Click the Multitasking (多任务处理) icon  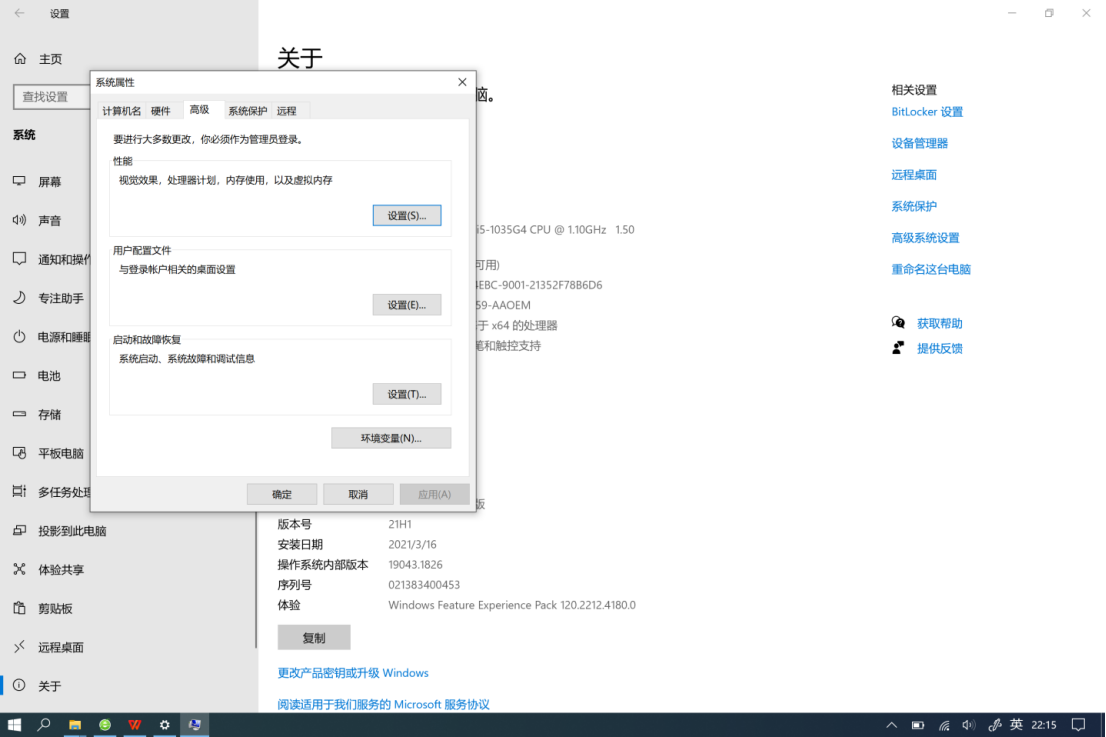[20, 492]
